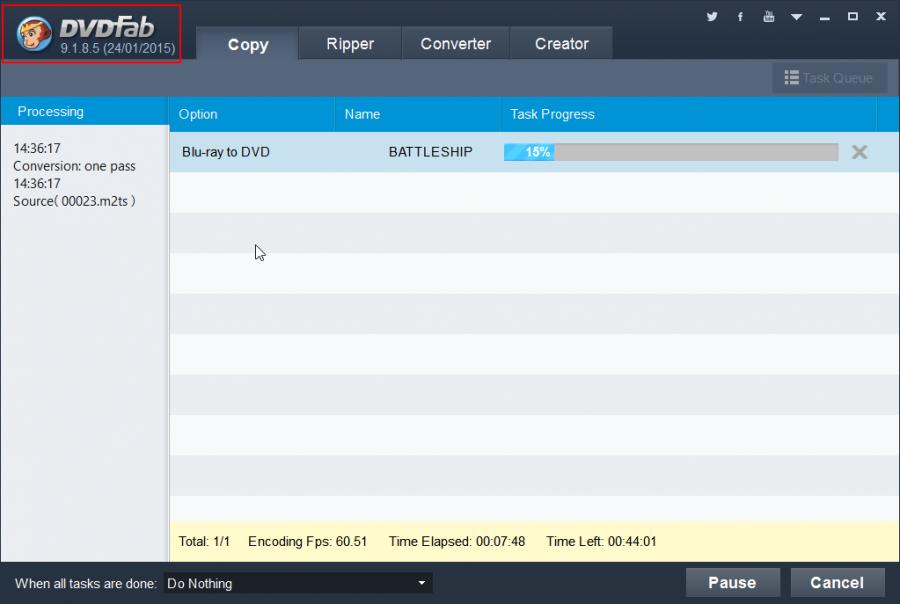Expand the title bar dropdown arrow menu

coord(796,17)
